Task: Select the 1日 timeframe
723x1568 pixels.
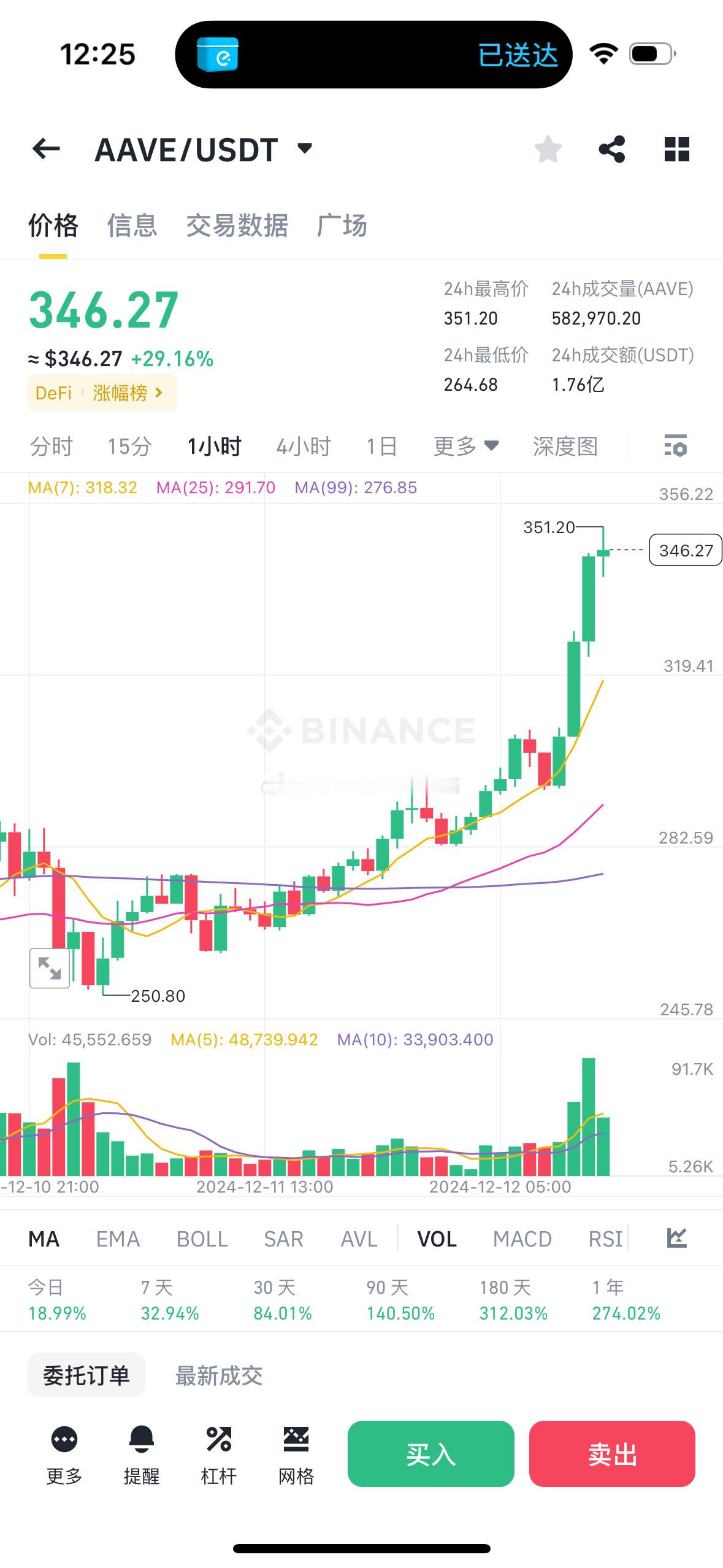Action: click(381, 447)
